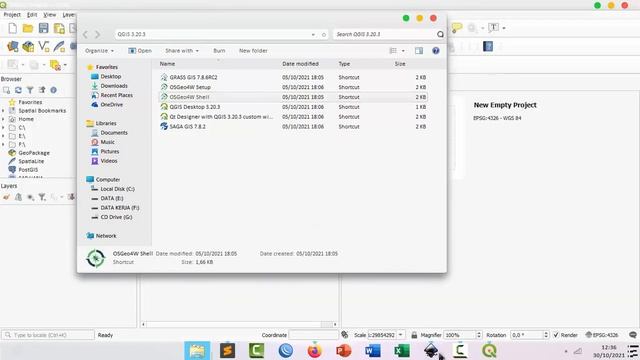Click Rotation spinner arrows
The image size is (640, 360).
pyautogui.click(x=546, y=335)
